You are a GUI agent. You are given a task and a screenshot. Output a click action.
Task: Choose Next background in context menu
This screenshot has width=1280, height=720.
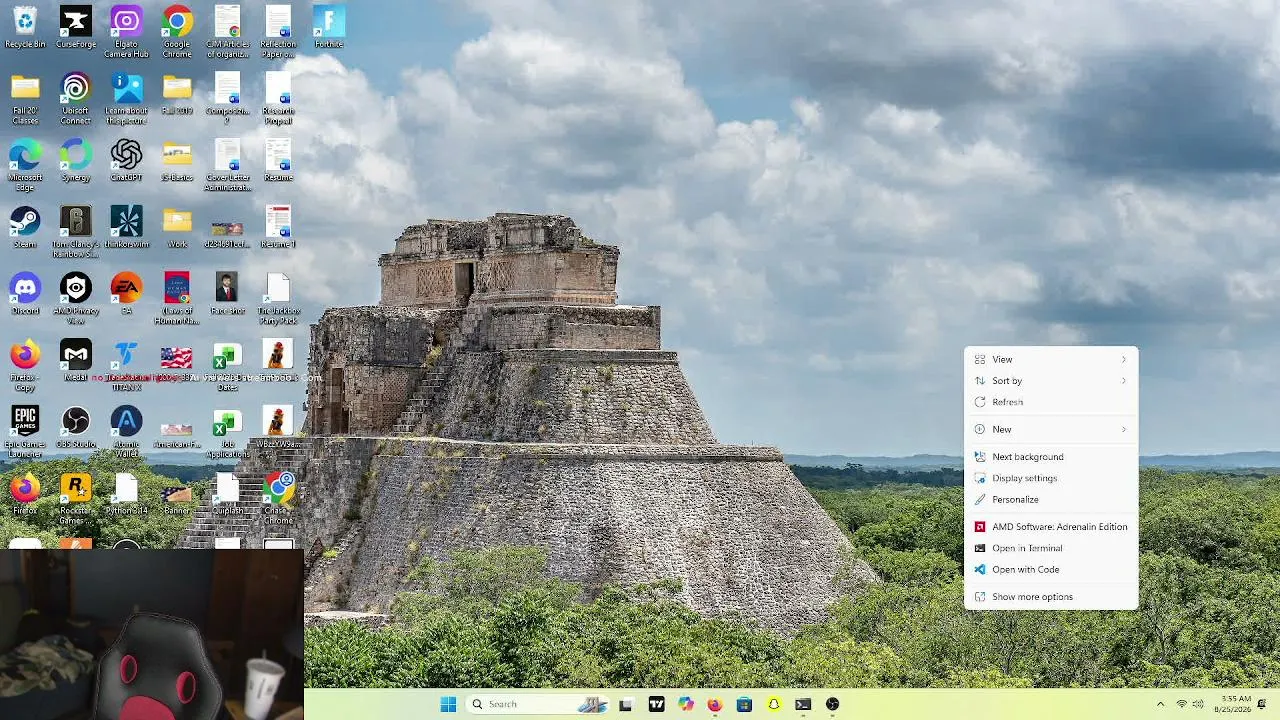click(1051, 456)
